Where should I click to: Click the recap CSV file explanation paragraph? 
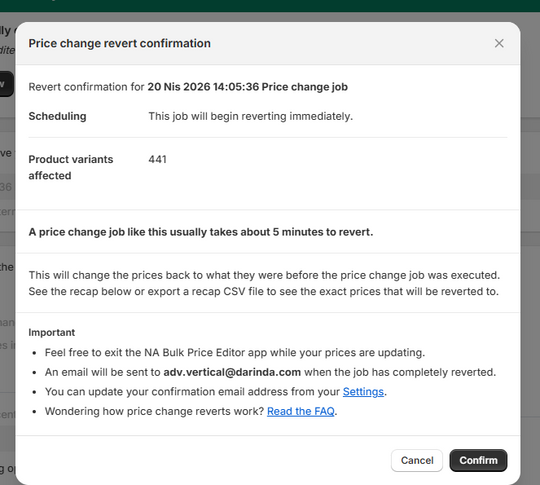pyautogui.click(x=264, y=283)
